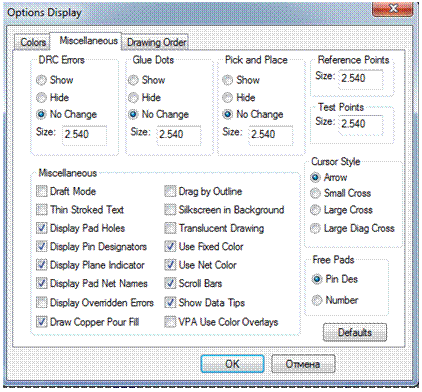The width and height of the screenshot is (422, 392).
Task: Click the Defaults button
Action: click(355, 332)
